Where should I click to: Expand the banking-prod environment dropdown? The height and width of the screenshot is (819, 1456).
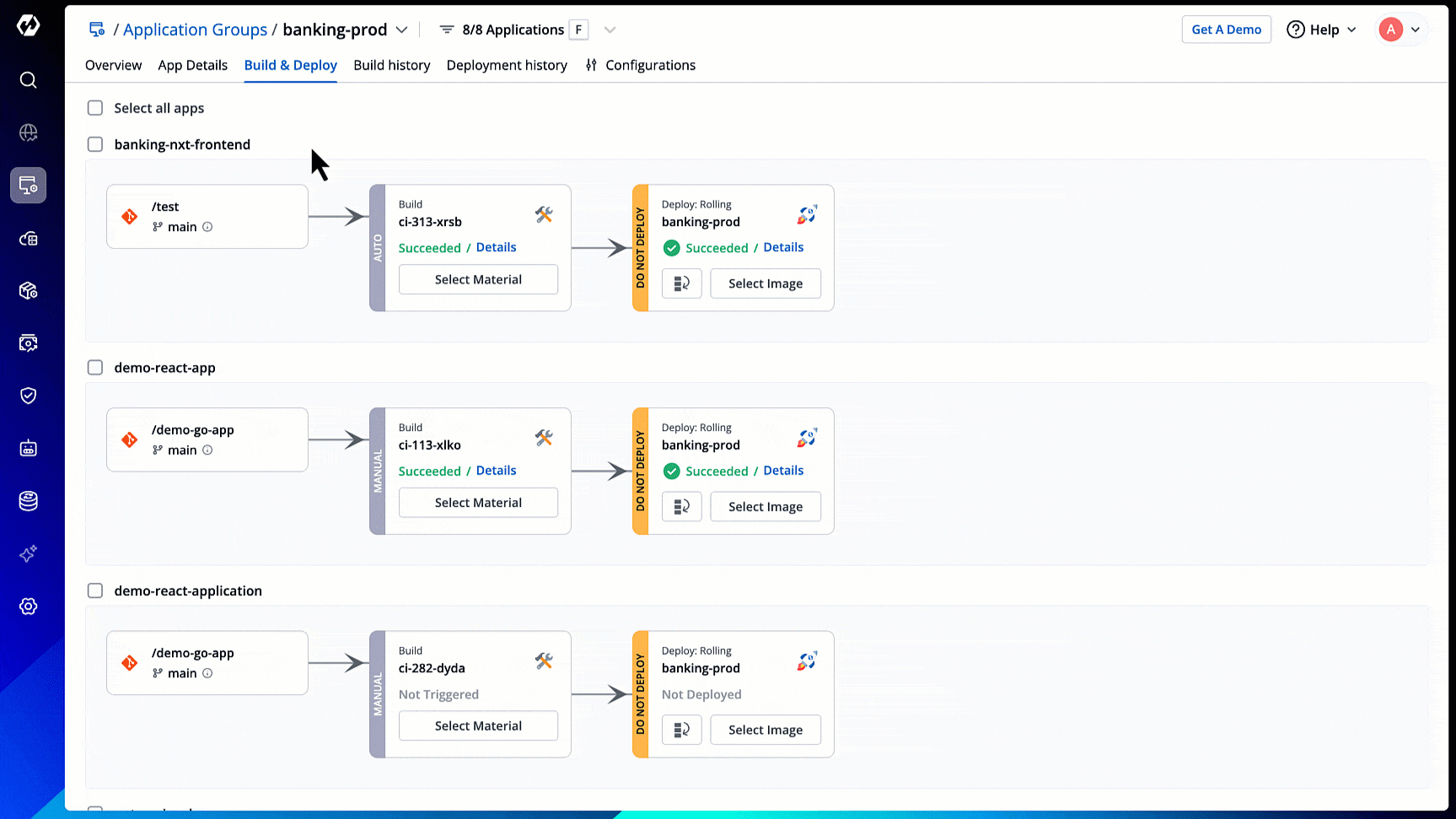click(402, 30)
